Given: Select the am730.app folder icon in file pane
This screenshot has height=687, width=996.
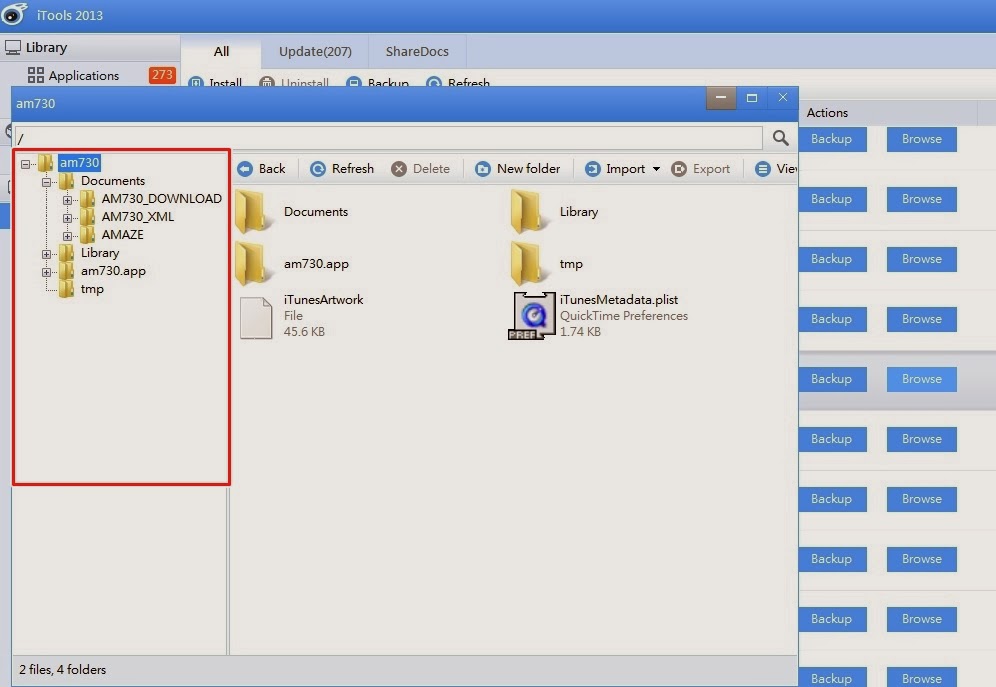Looking at the screenshot, I should click(252, 264).
